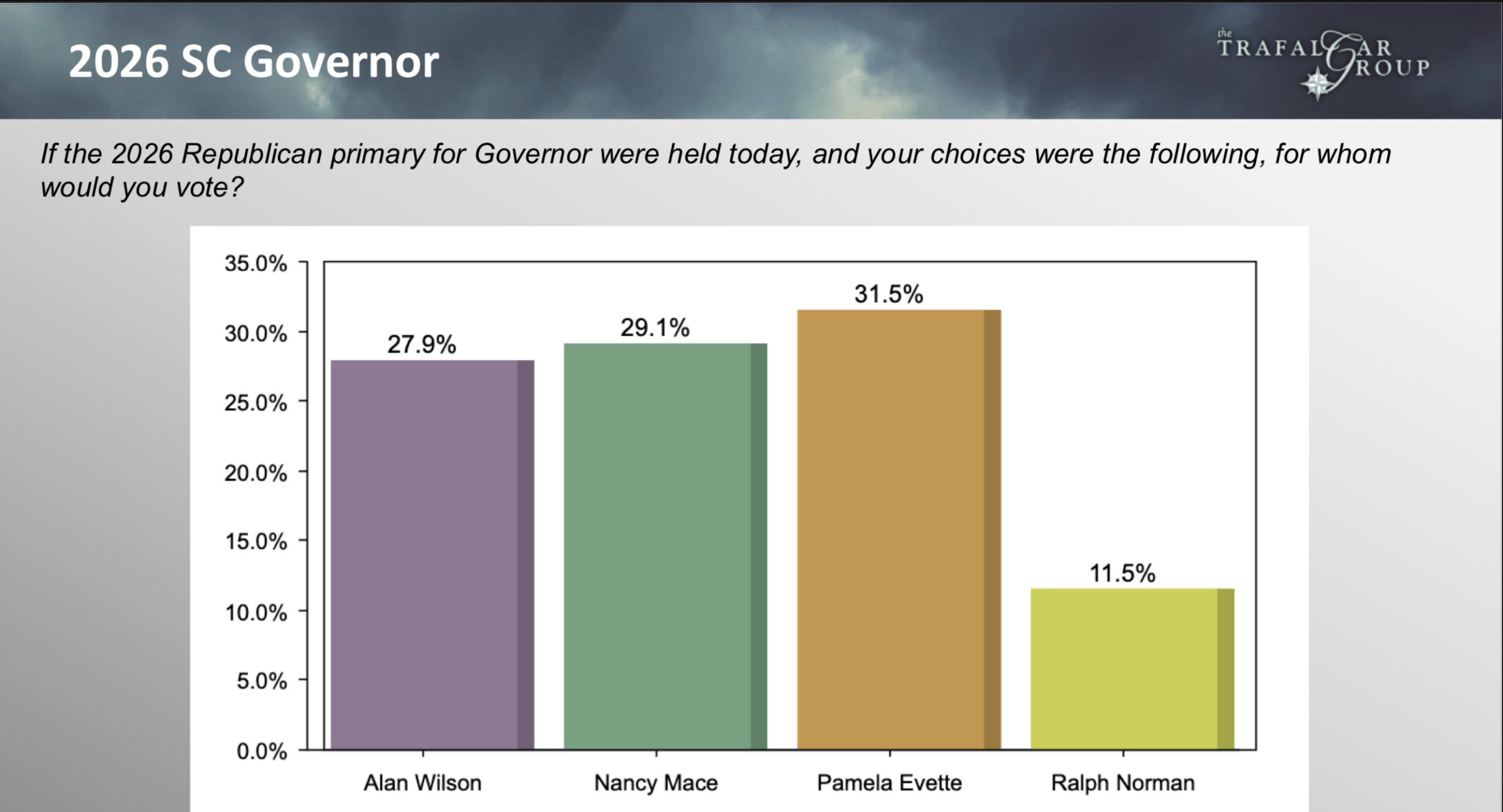Click the Ralph Norman axis label
This screenshot has width=1503, height=812.
1123,783
